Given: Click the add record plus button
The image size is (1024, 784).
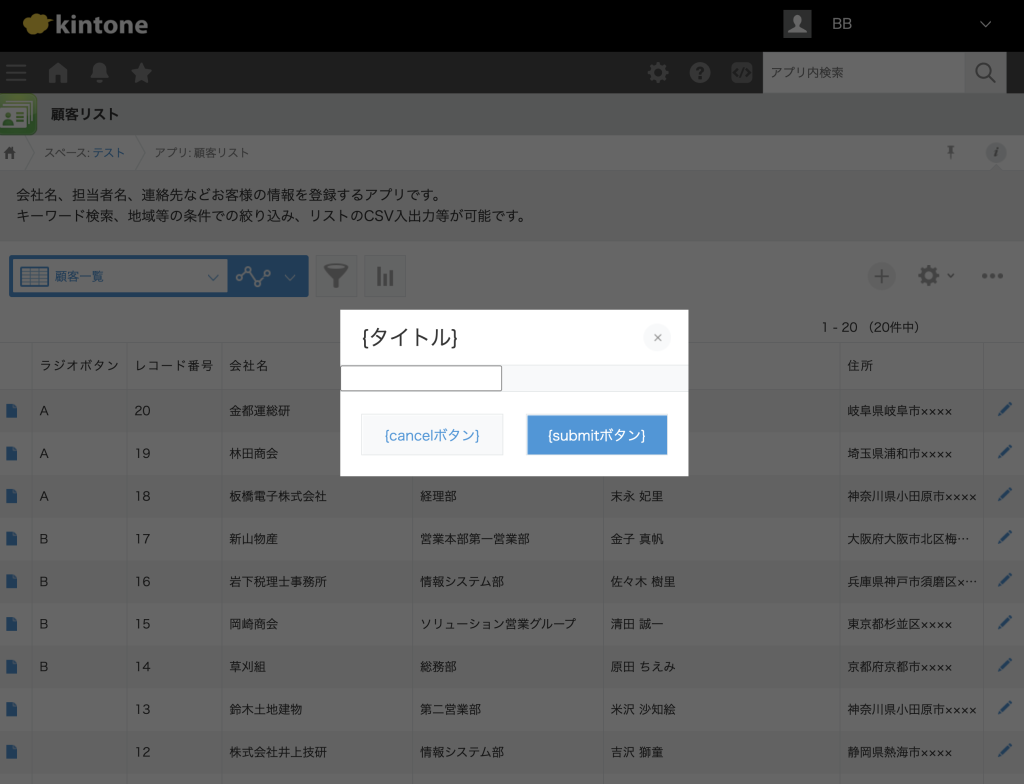Looking at the screenshot, I should [x=881, y=276].
